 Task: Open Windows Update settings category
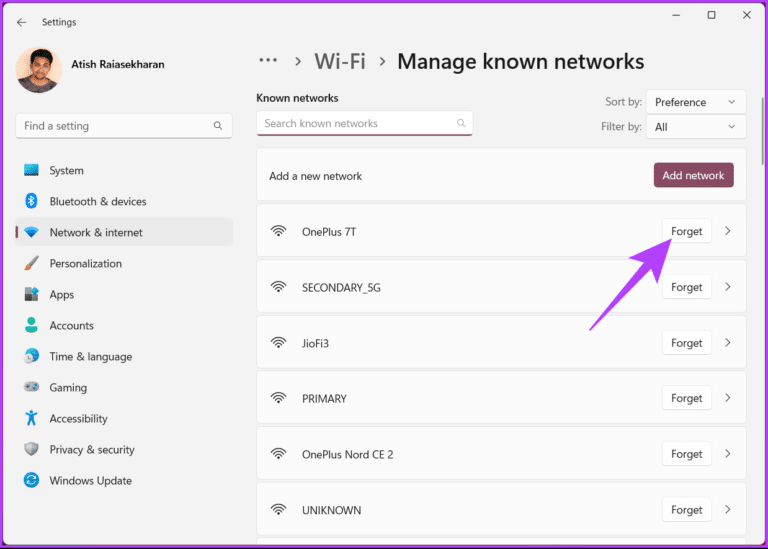[x=124, y=480]
